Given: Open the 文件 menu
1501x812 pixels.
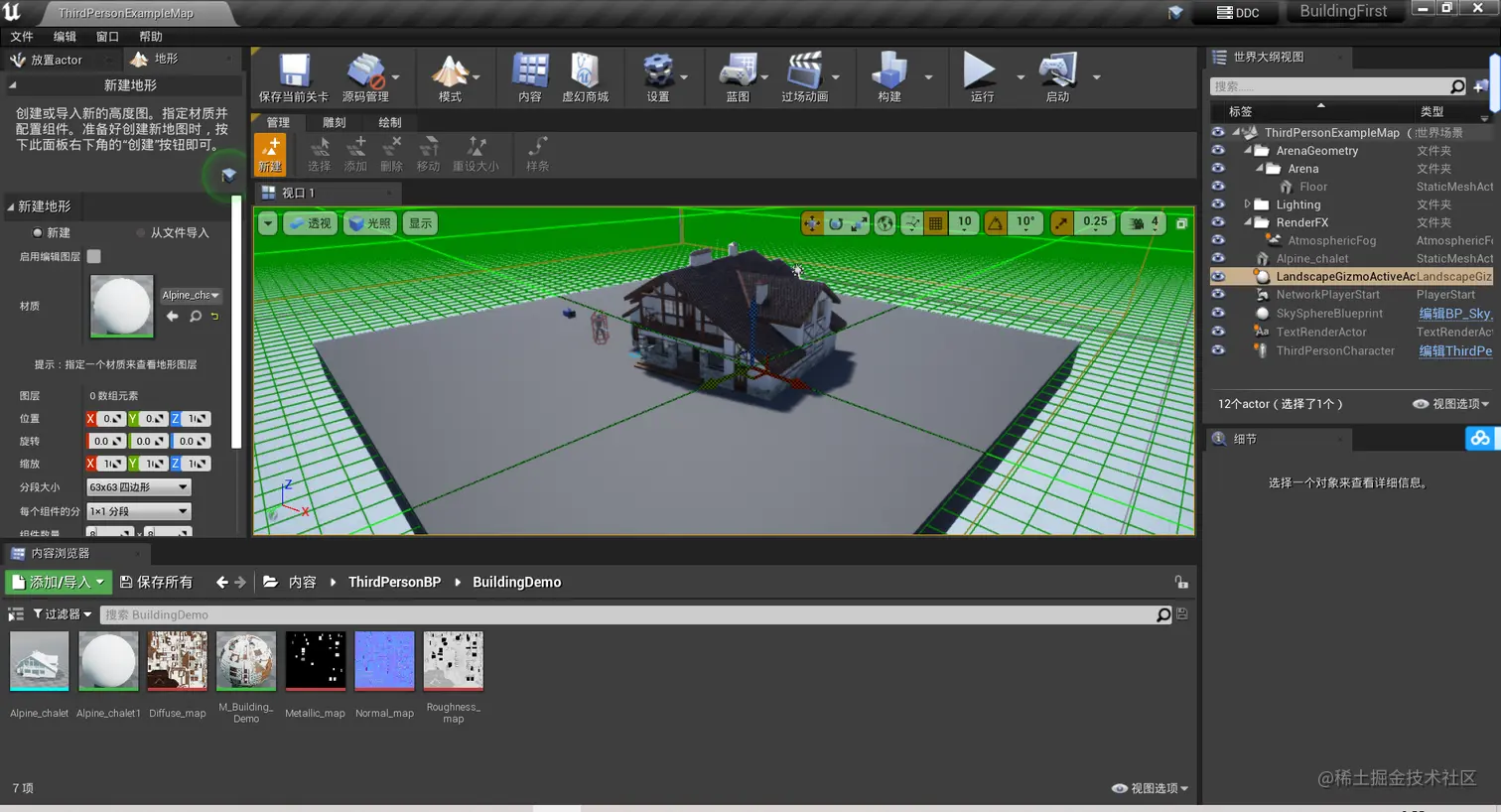Looking at the screenshot, I should (x=22, y=37).
